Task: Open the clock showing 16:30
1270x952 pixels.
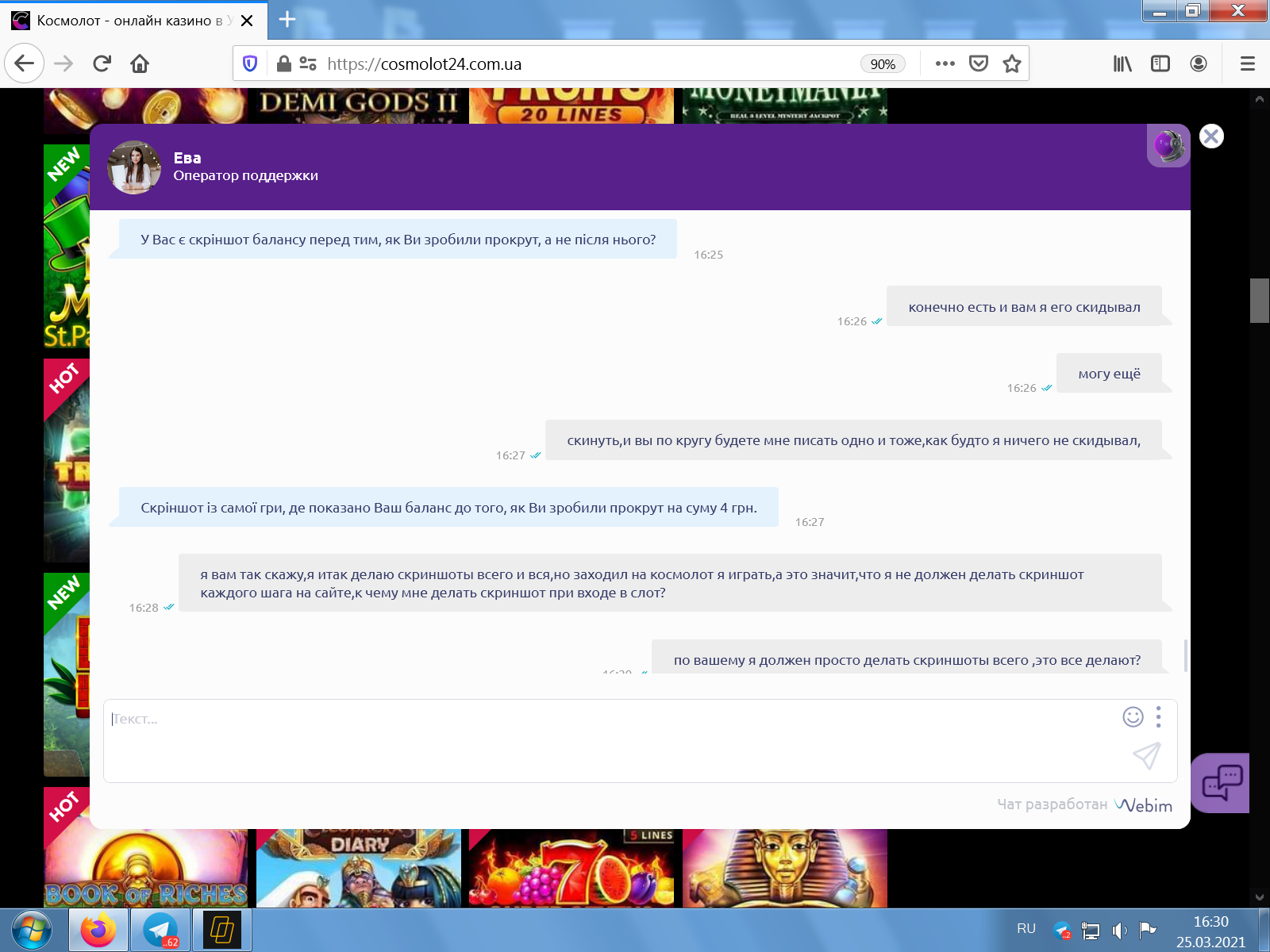Action: coord(1210,931)
